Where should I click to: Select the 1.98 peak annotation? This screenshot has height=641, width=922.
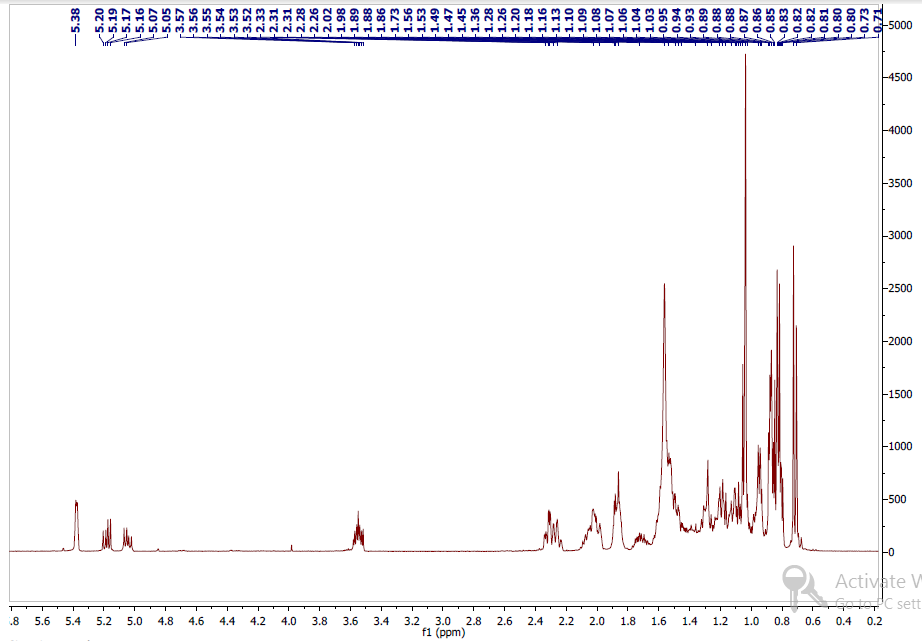(x=341, y=21)
